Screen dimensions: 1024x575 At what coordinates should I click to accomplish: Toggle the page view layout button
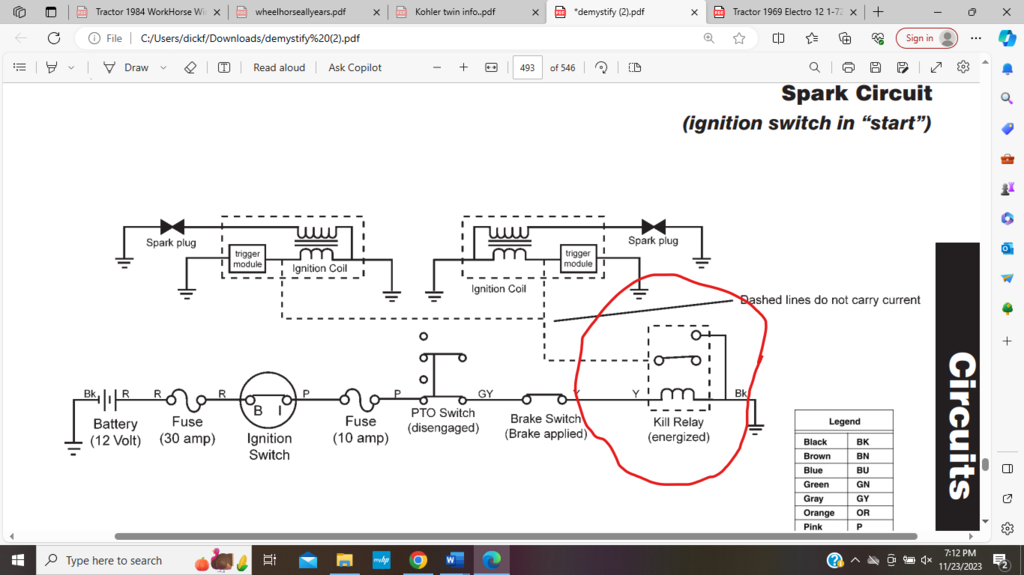tap(635, 68)
